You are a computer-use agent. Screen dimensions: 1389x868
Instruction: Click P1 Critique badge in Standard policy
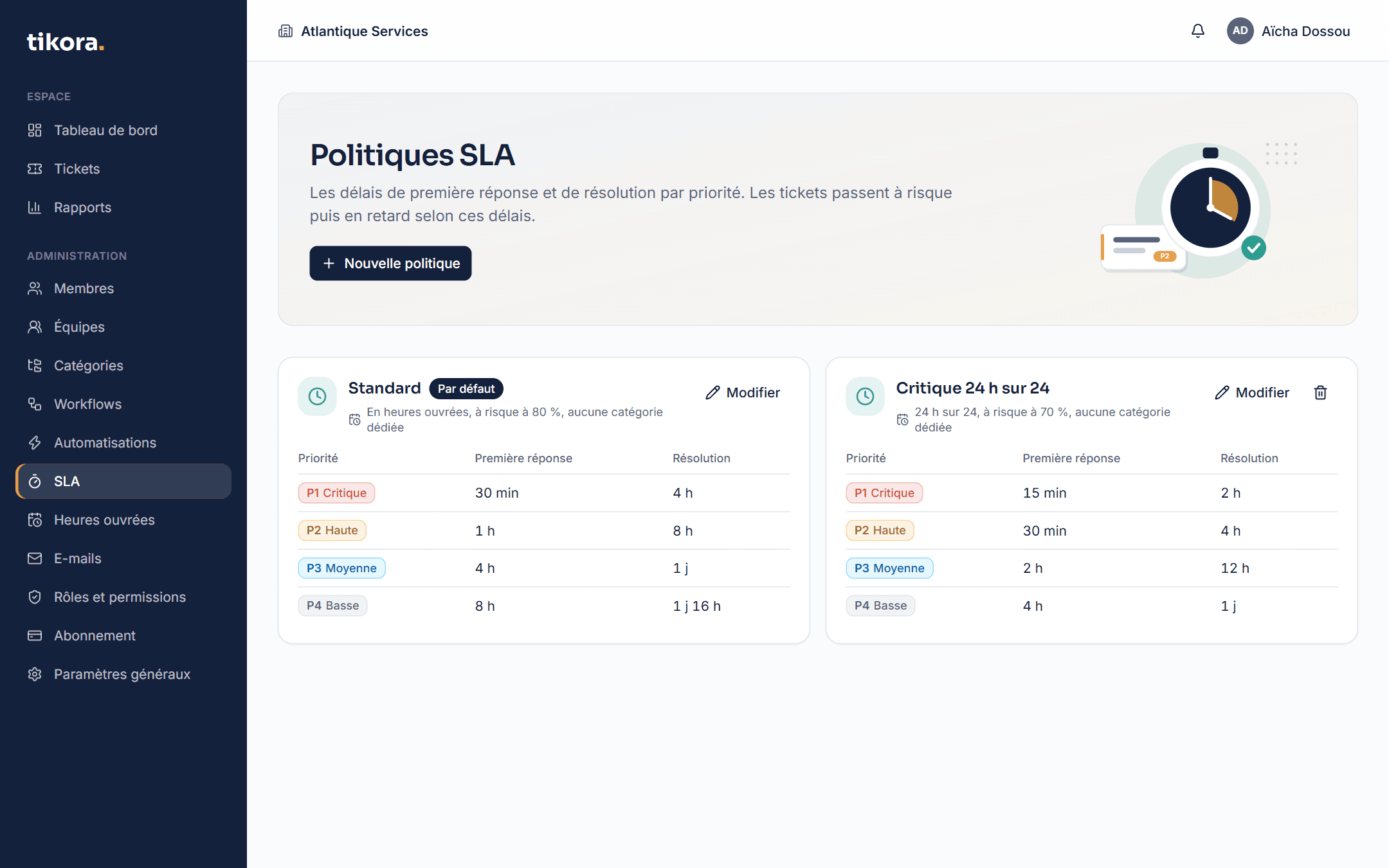[336, 493]
